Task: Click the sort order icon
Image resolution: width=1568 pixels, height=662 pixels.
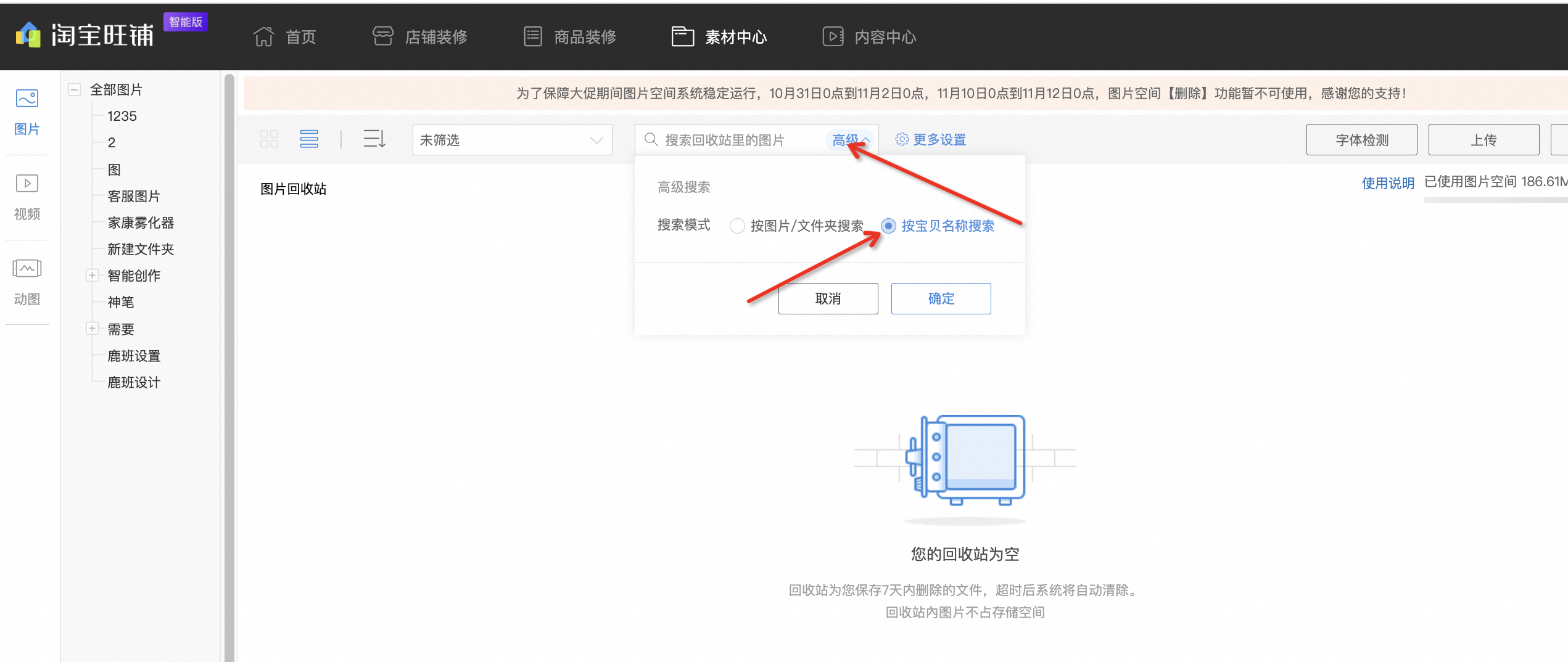Action: 374,139
